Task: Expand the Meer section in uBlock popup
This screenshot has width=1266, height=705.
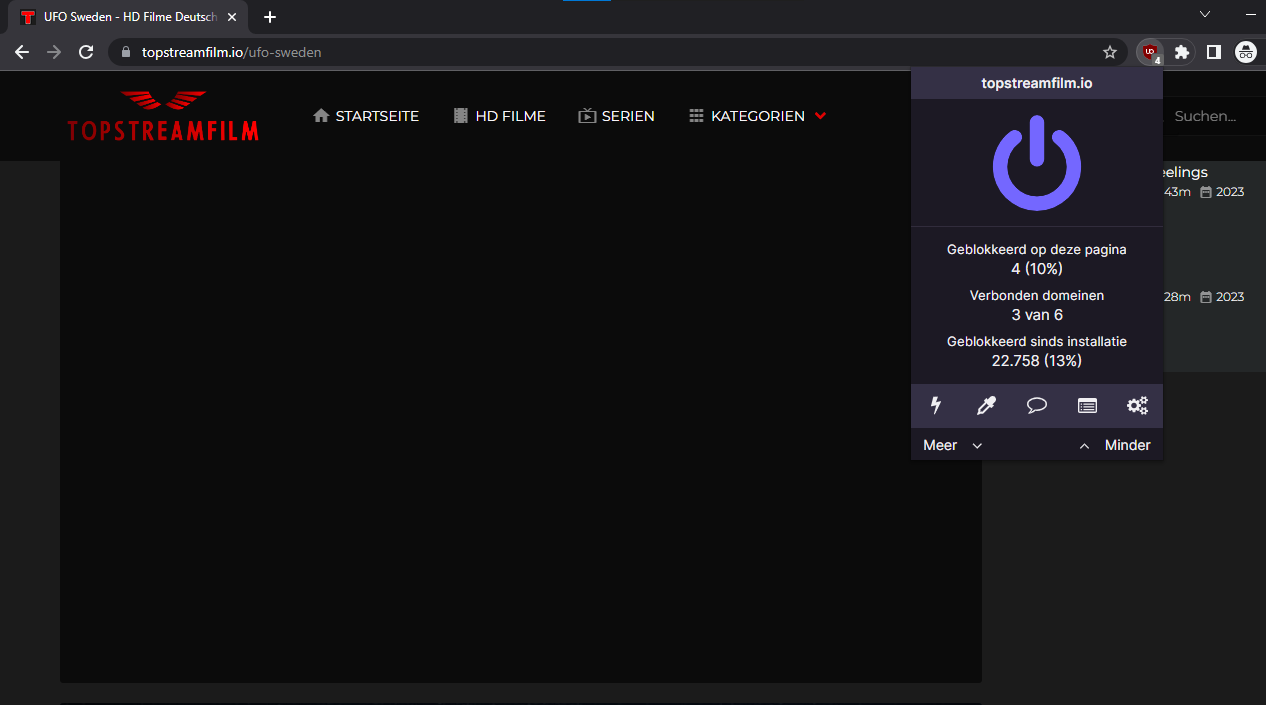Action: coord(951,445)
